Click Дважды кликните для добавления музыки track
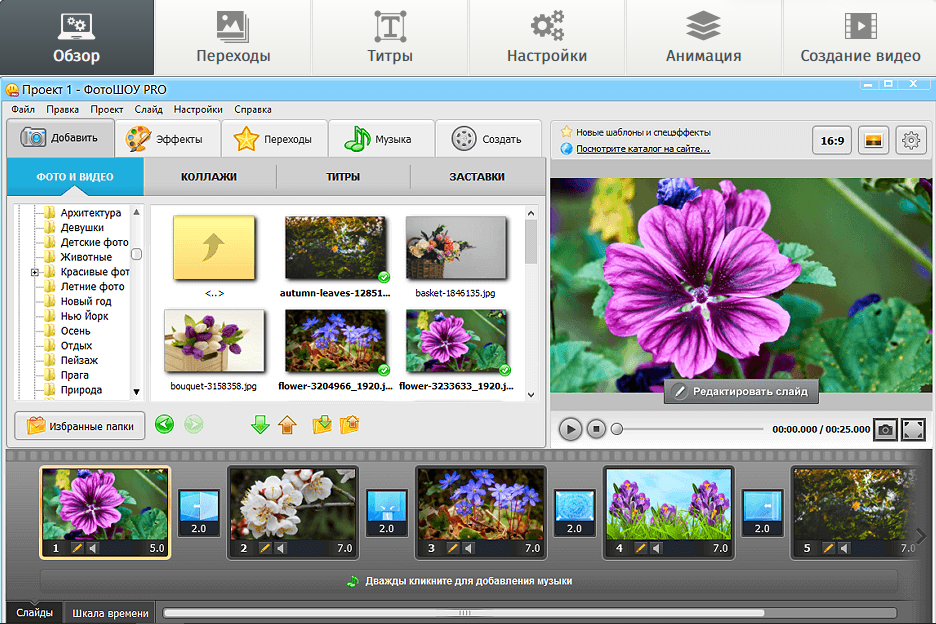The height and width of the screenshot is (624, 936). [x=469, y=581]
